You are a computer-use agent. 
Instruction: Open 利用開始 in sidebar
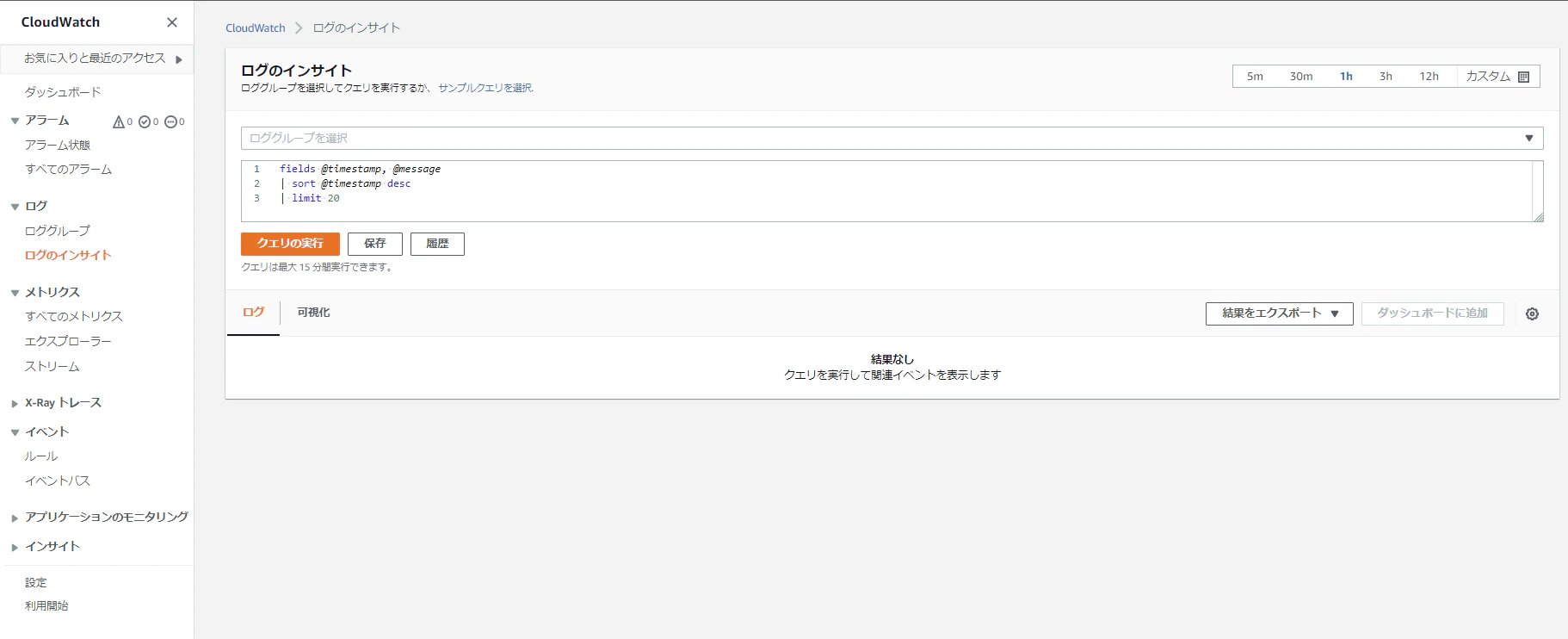(46, 605)
